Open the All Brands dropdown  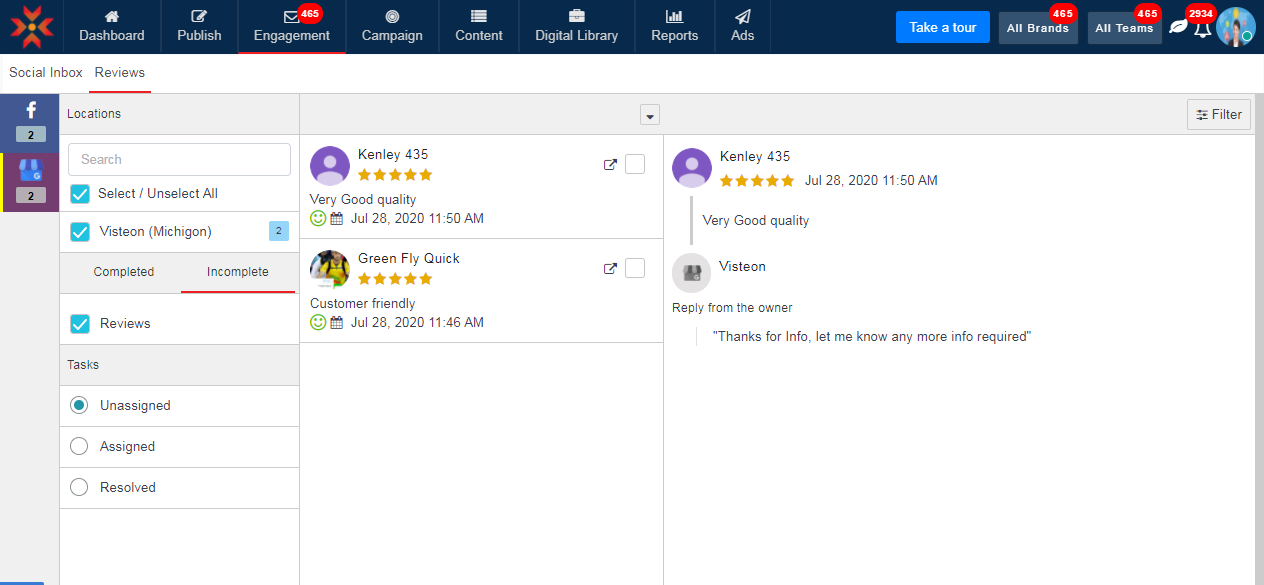(1037, 28)
